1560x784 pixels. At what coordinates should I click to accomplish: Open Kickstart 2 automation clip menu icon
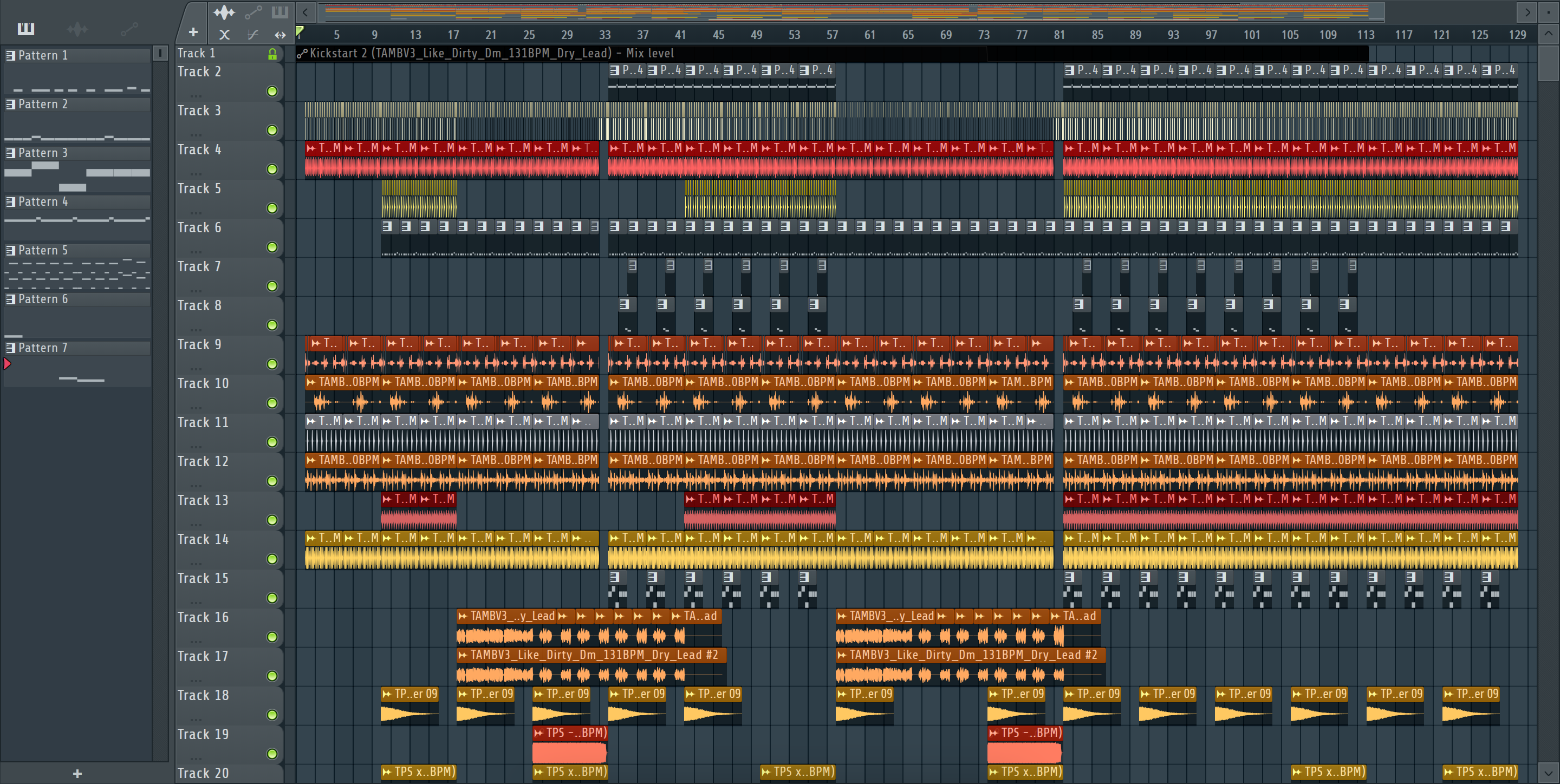302,53
